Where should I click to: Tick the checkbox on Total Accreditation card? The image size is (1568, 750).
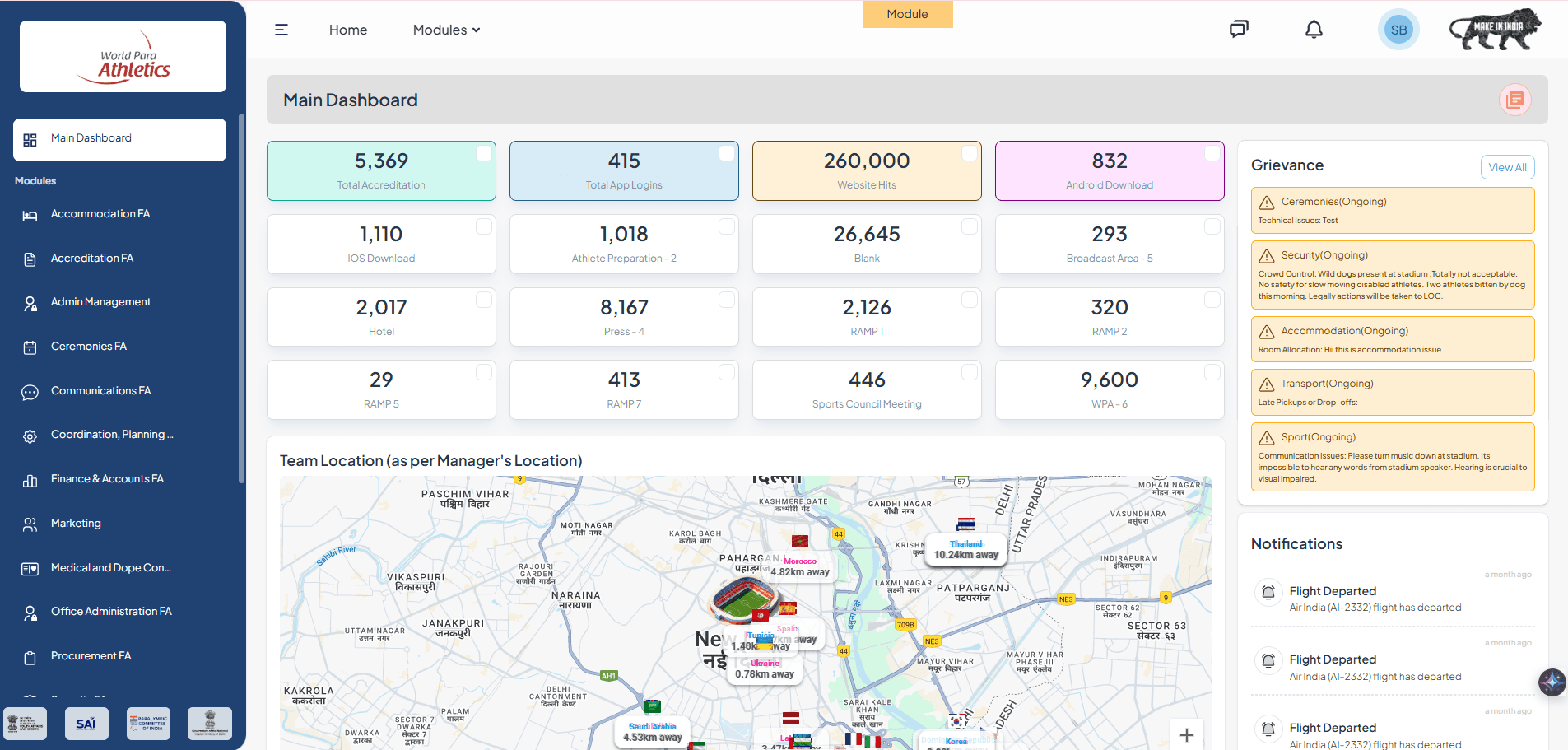(x=484, y=153)
